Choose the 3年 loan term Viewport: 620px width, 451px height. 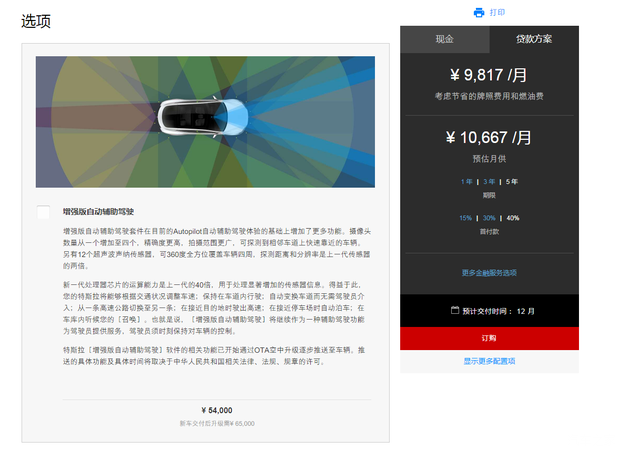489,181
